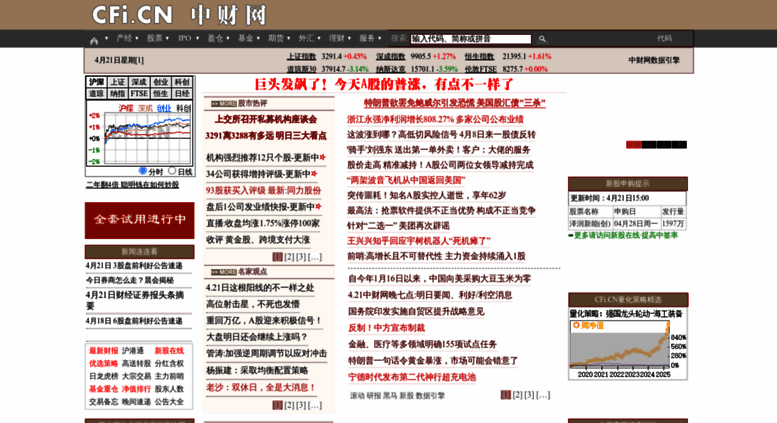Click the 量化策略 net value chart thumbnail
This screenshot has width=777, height=423.
(x=628, y=350)
